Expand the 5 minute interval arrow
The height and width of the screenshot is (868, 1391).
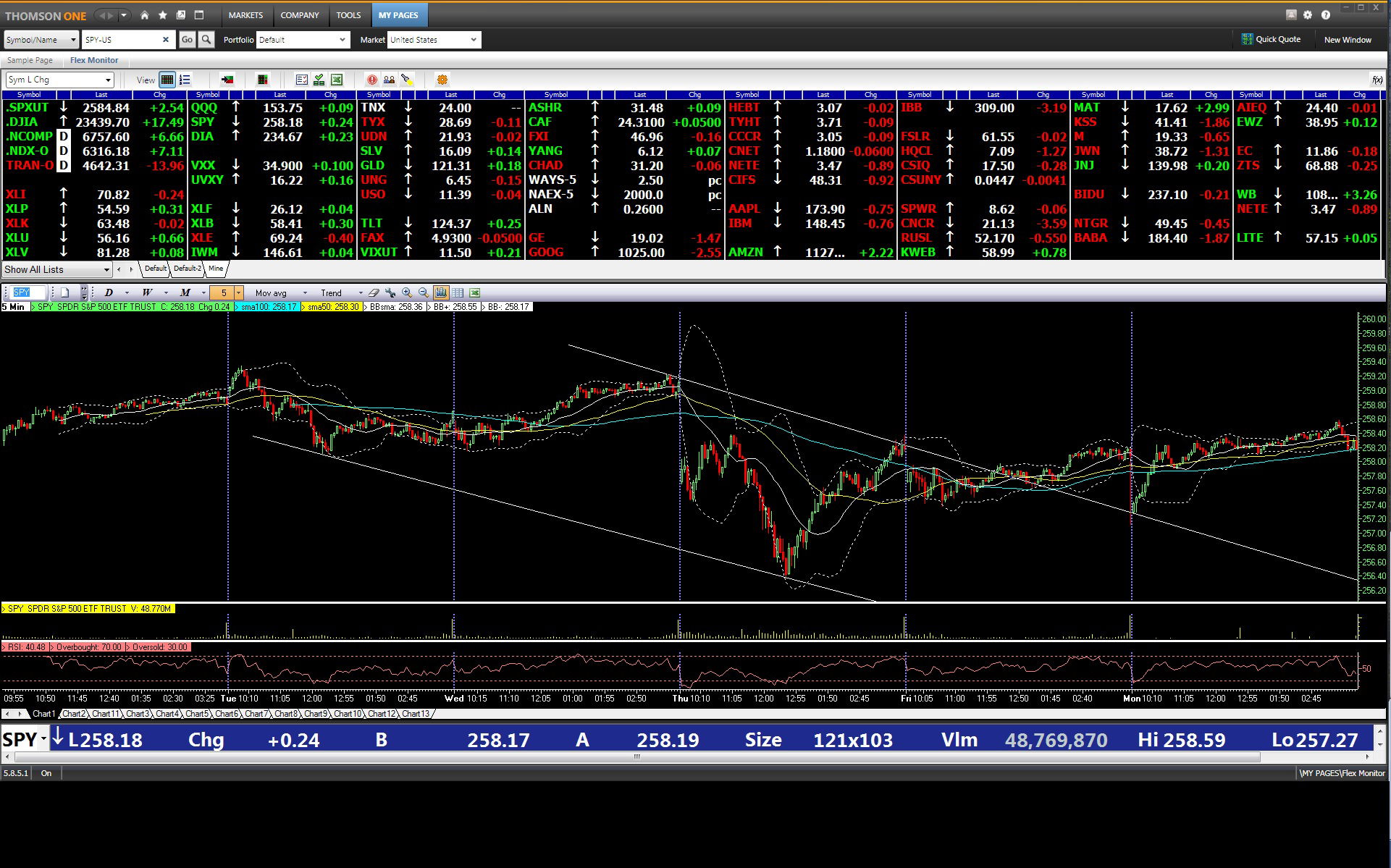239,292
